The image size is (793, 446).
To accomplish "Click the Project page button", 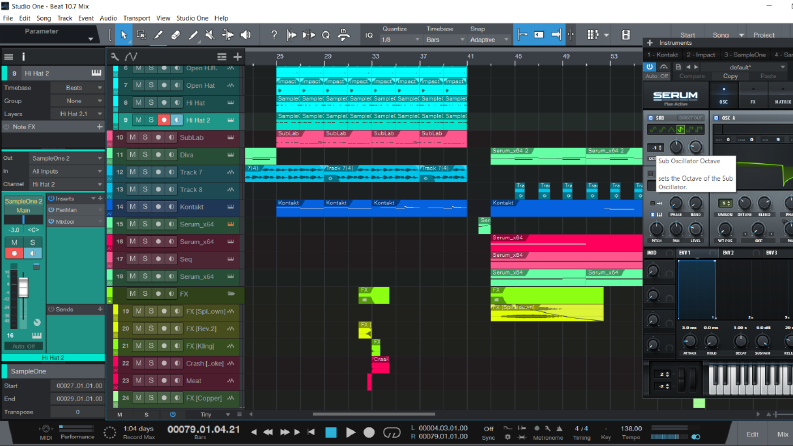I will click(x=764, y=35).
